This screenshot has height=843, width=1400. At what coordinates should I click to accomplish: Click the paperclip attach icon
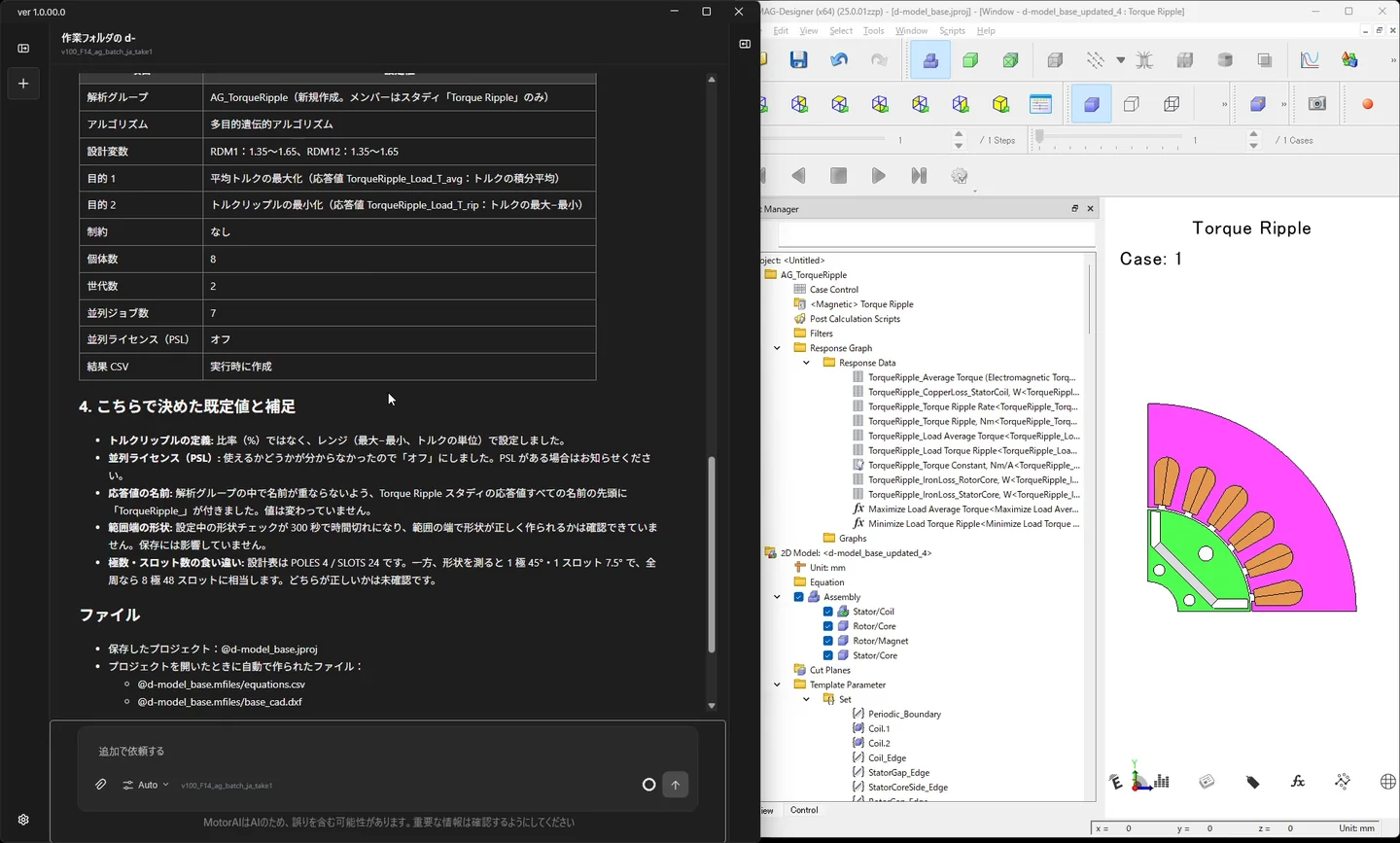pos(100,785)
